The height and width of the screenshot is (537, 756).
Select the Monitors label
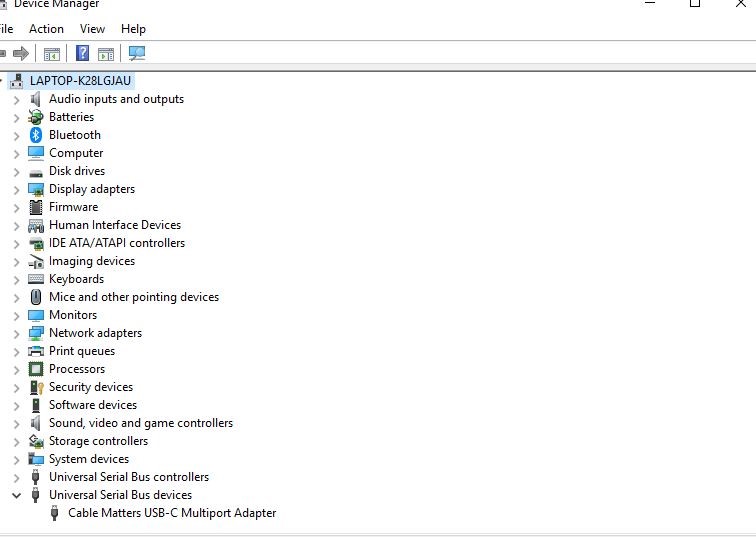point(73,315)
